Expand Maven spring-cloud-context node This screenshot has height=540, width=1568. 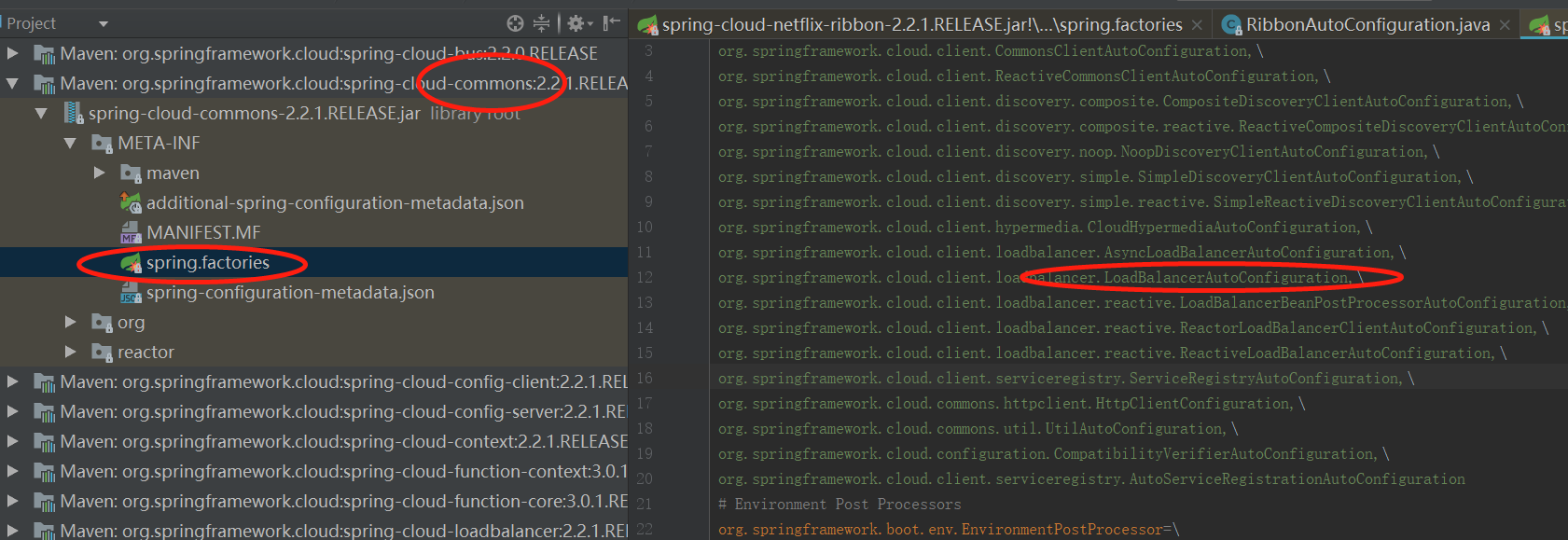coord(12,441)
